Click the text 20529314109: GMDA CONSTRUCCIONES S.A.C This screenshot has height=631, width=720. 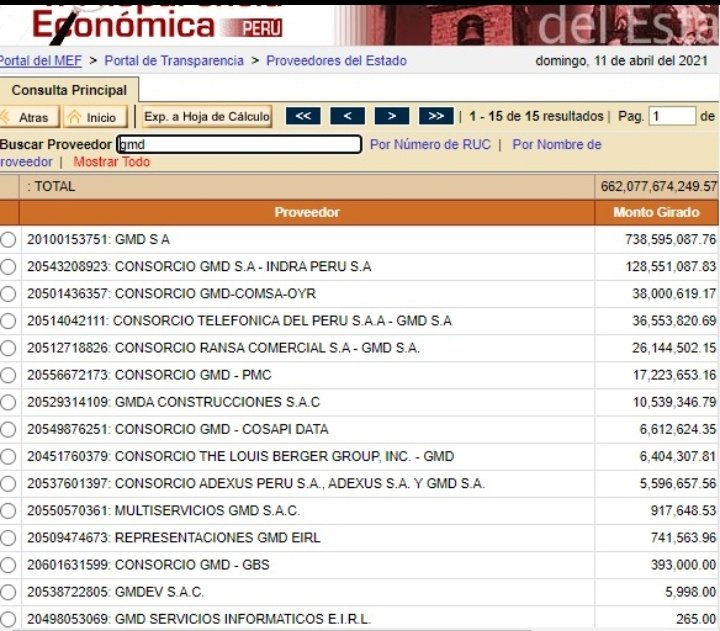tap(173, 402)
